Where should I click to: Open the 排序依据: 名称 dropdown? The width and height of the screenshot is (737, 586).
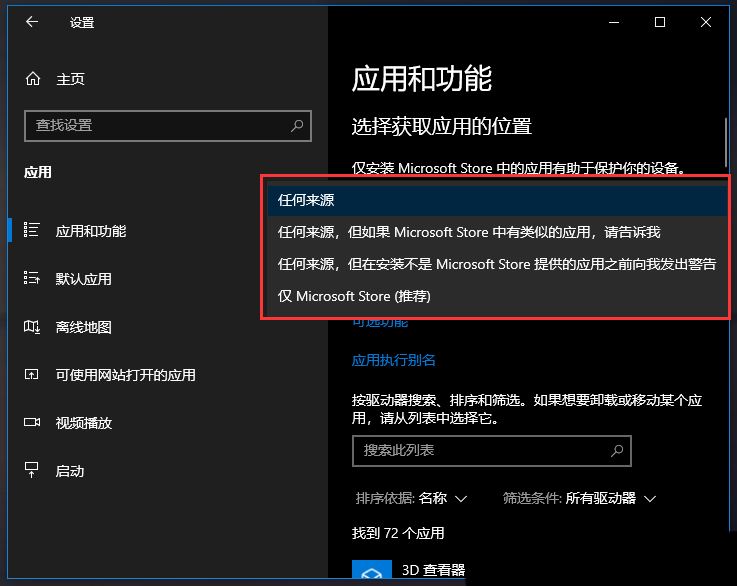(411, 498)
